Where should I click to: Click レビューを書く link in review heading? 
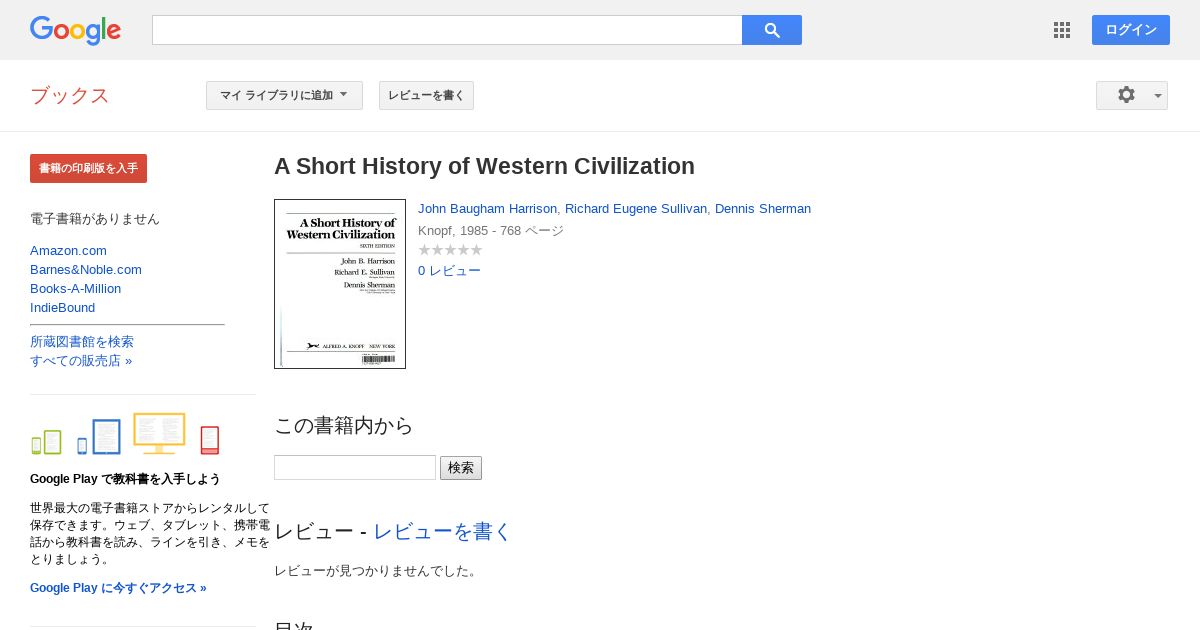(x=442, y=531)
